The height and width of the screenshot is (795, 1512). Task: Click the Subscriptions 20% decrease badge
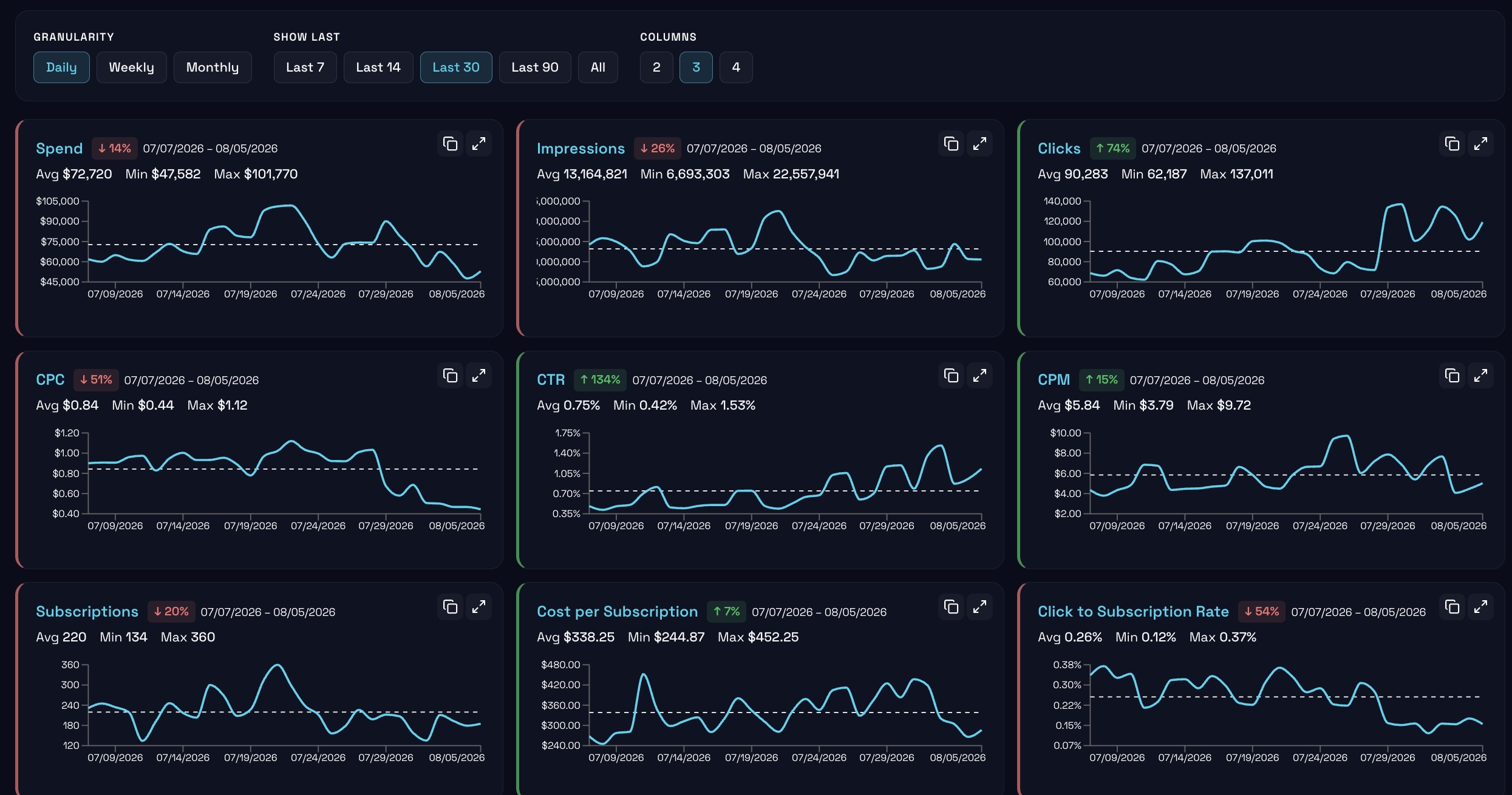pyautogui.click(x=171, y=612)
